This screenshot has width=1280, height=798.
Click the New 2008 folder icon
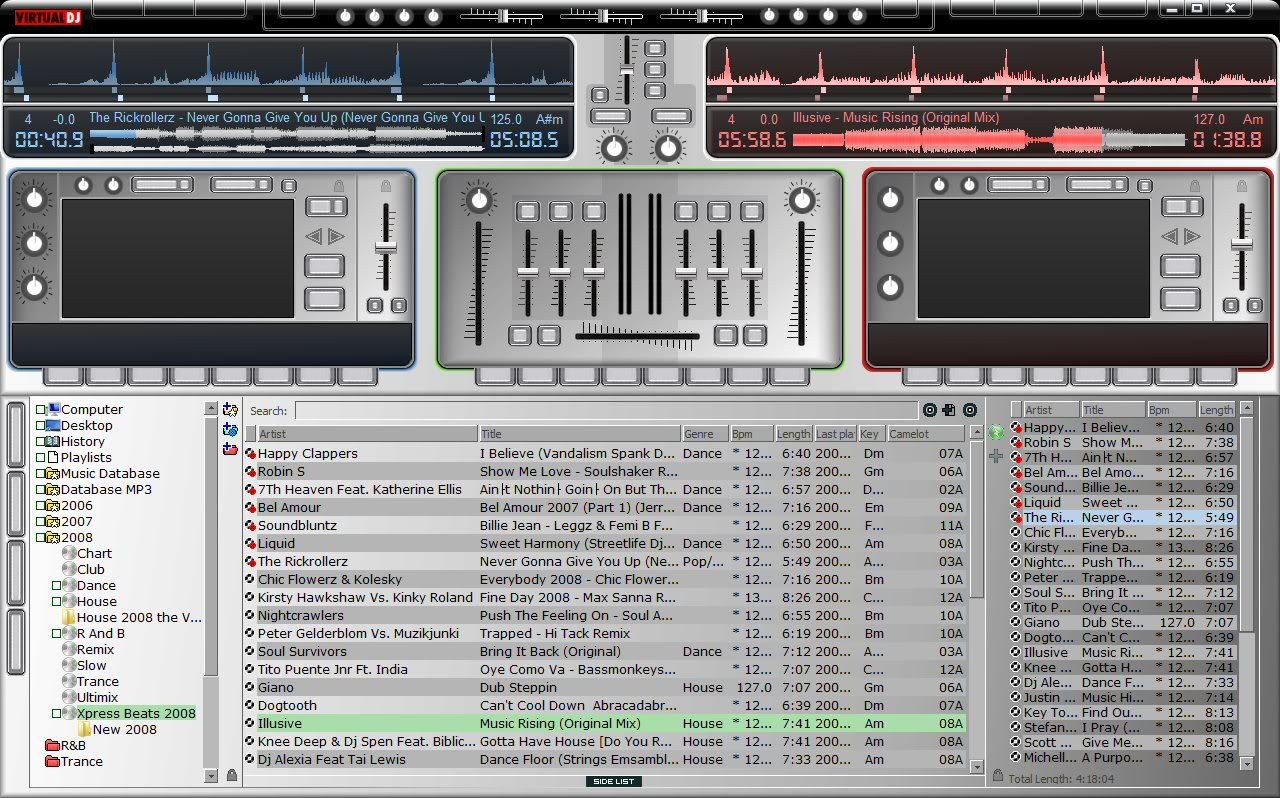[84, 729]
